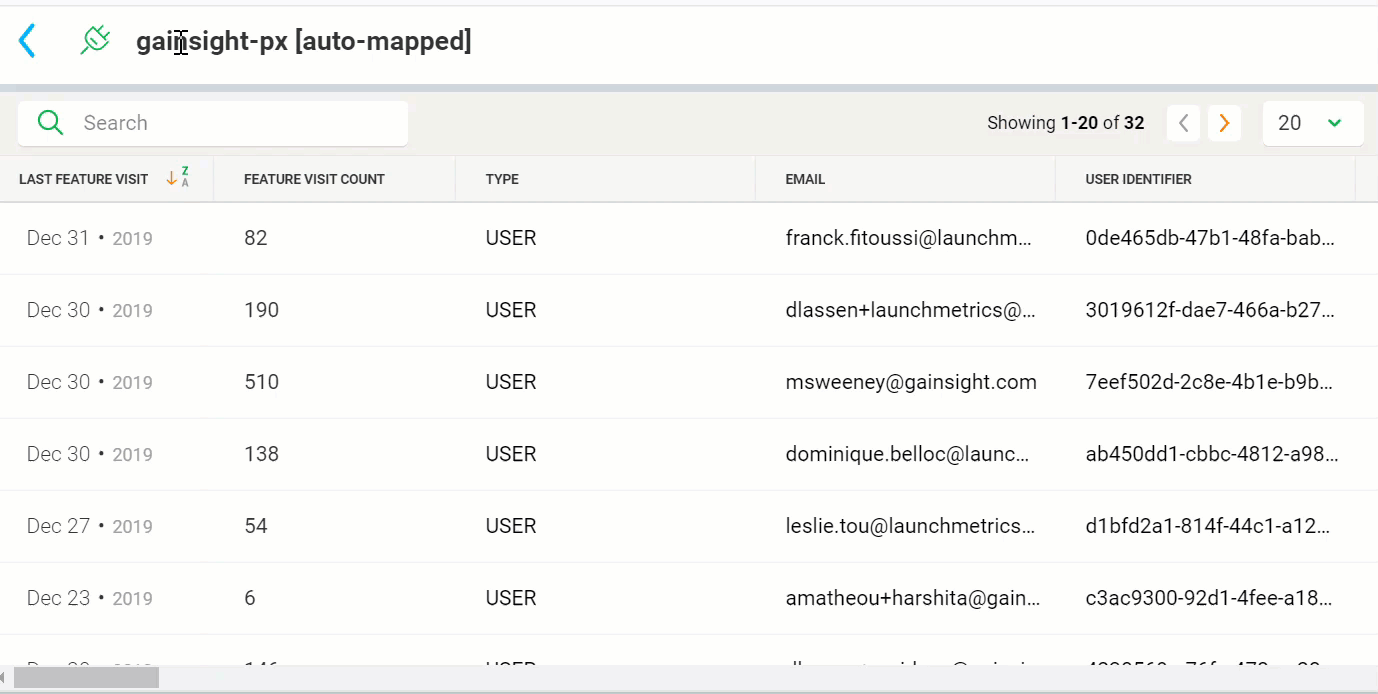
Task: Click identifier 0de465db-47b1-48fa-bab…
Action: [1210, 238]
